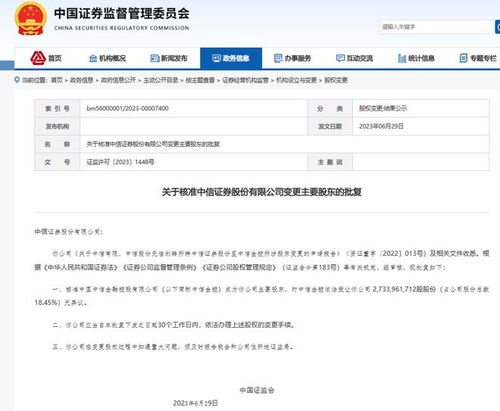The width and height of the screenshot is (500, 411).
Task: Click the 统计信息 bar chart icon
Action: click(402, 58)
